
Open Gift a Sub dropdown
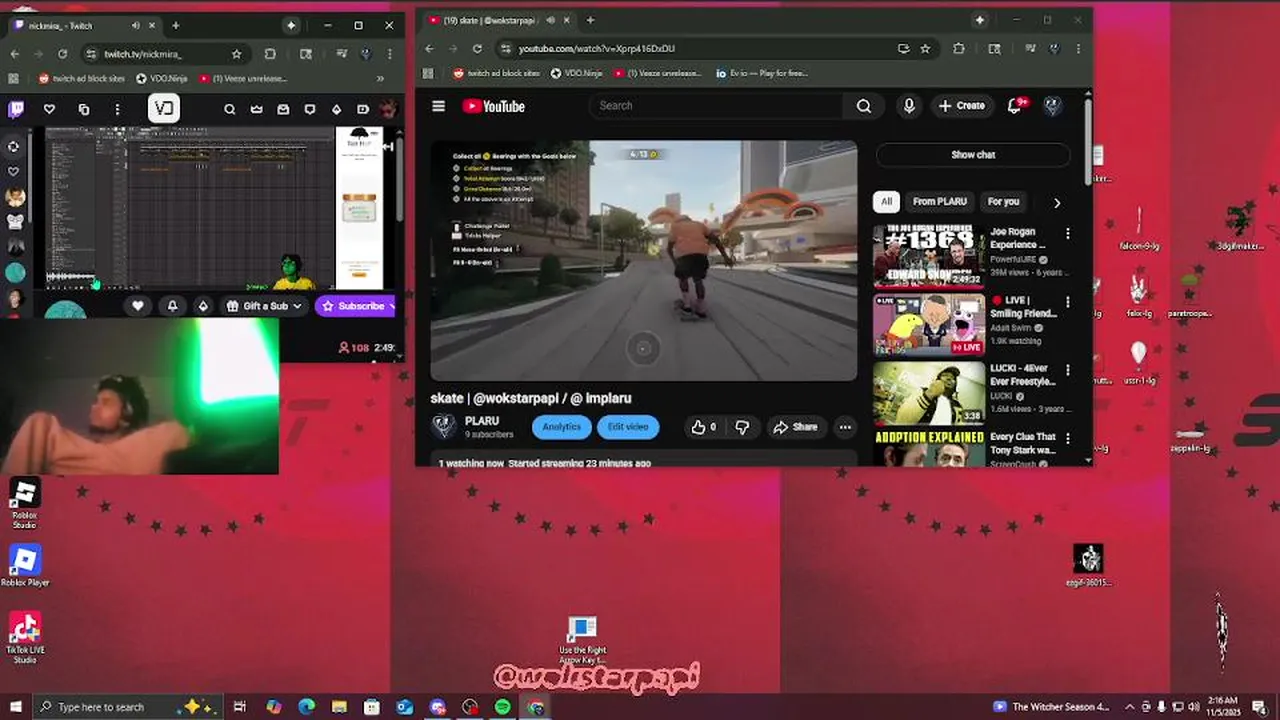(x=265, y=306)
